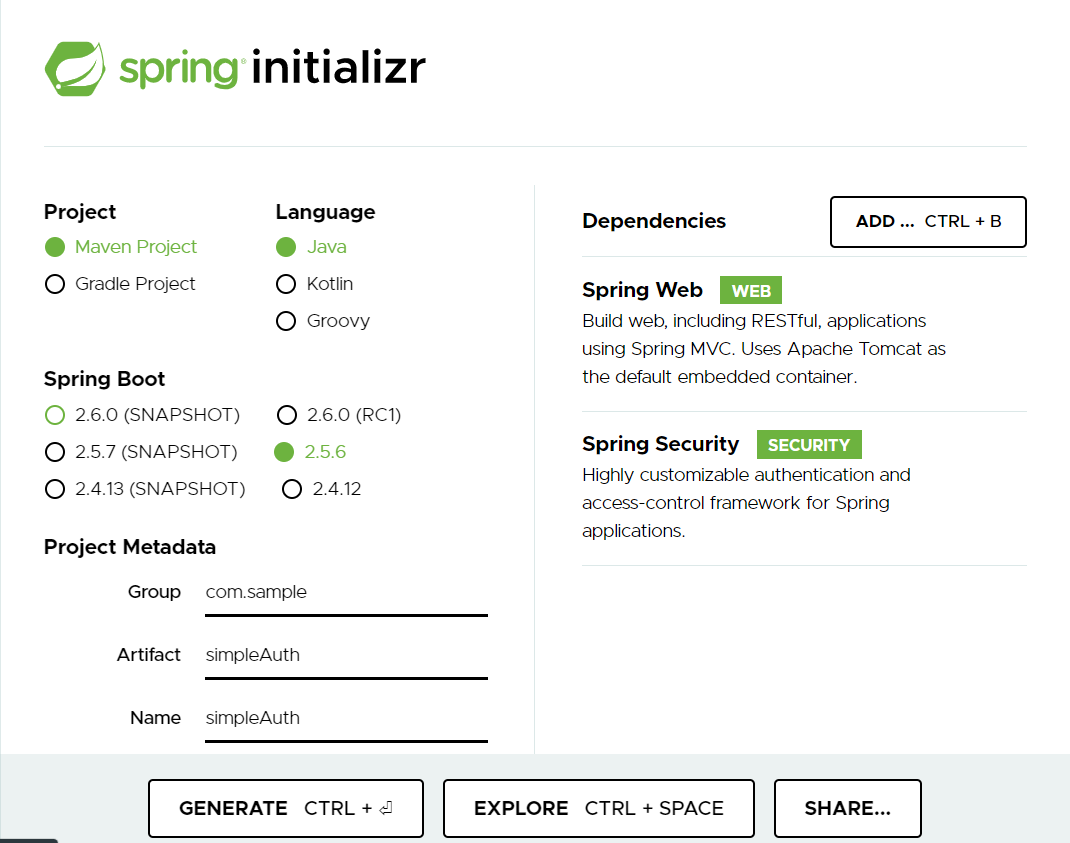
Task: Pick Spring Boot 2.5.7 (SNAPSHOT)
Action: 55,451
